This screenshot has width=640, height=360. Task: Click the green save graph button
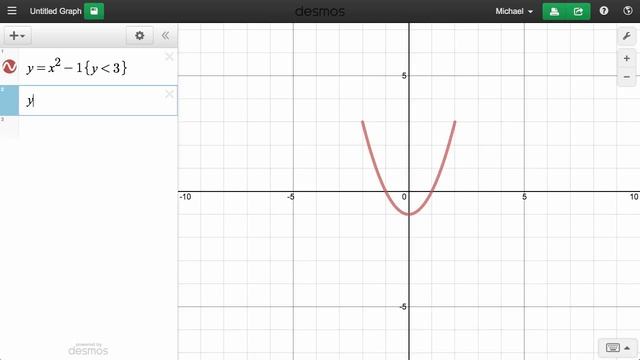tap(94, 11)
